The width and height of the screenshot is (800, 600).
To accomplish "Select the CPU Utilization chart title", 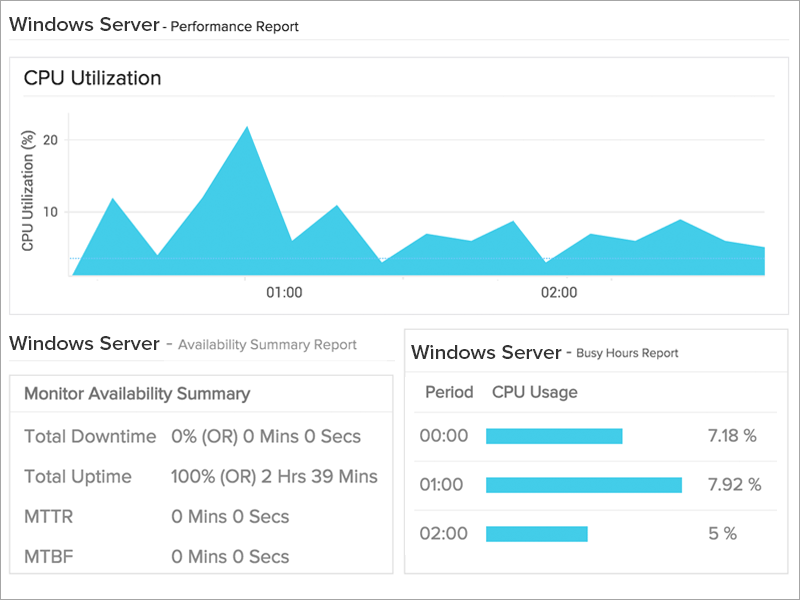I will point(92,78).
